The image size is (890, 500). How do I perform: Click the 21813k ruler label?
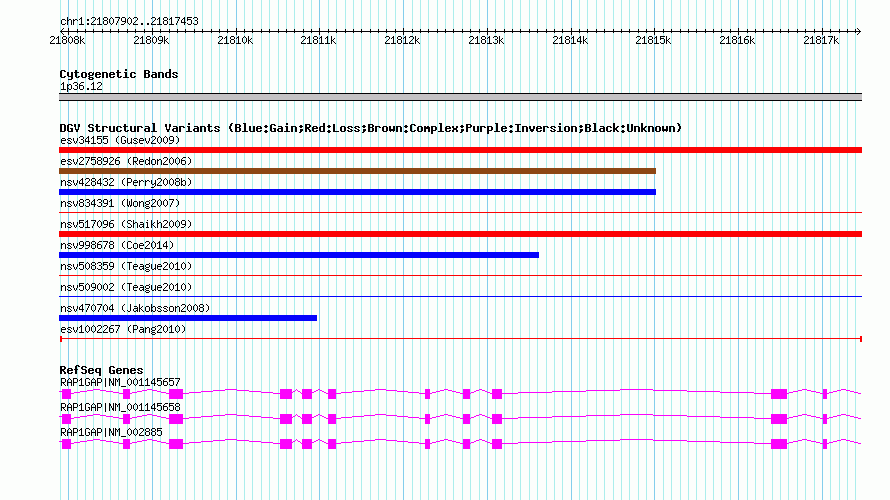(486, 40)
